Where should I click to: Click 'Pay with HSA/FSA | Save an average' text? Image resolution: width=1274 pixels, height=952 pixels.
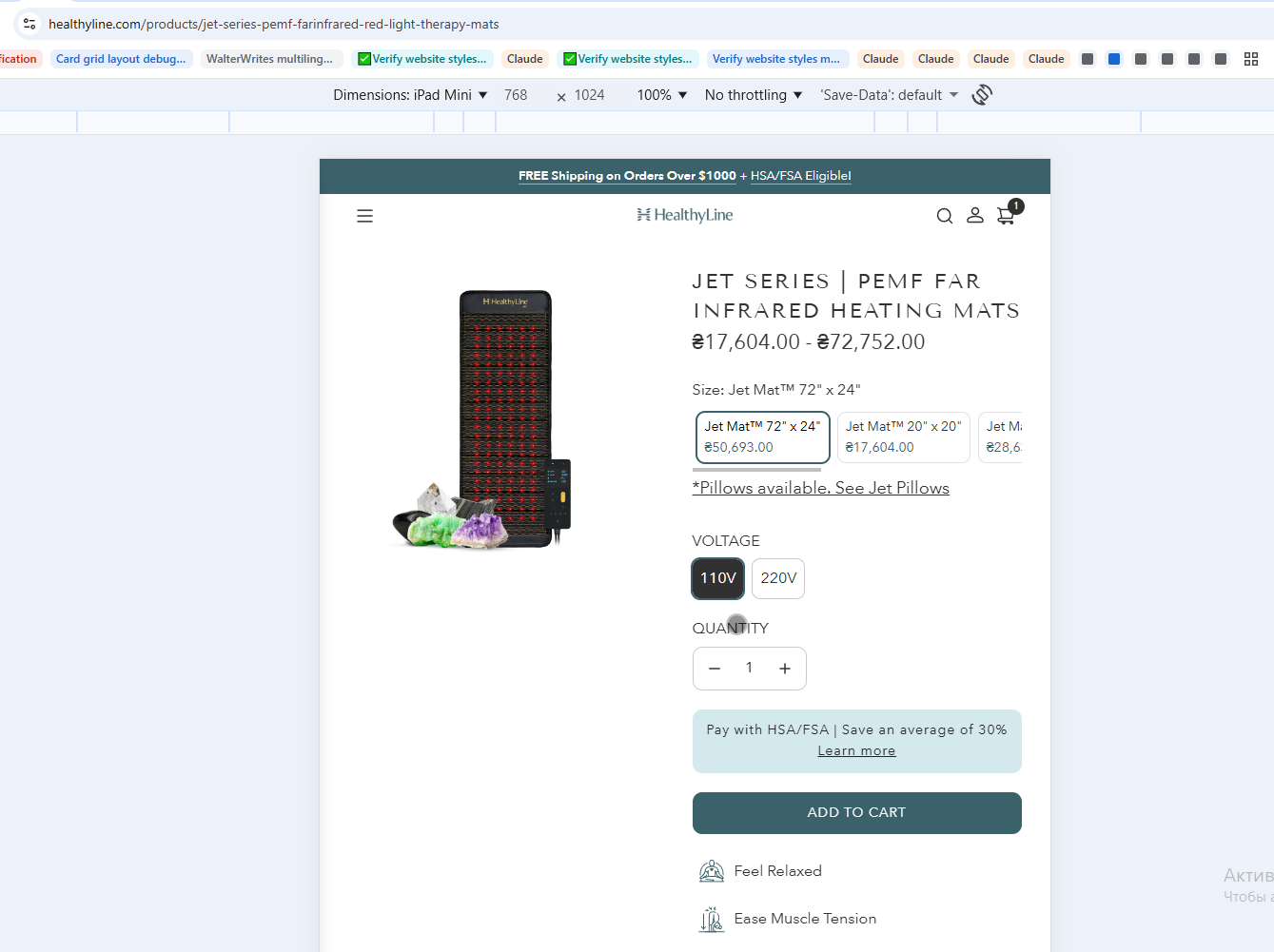[x=856, y=729]
